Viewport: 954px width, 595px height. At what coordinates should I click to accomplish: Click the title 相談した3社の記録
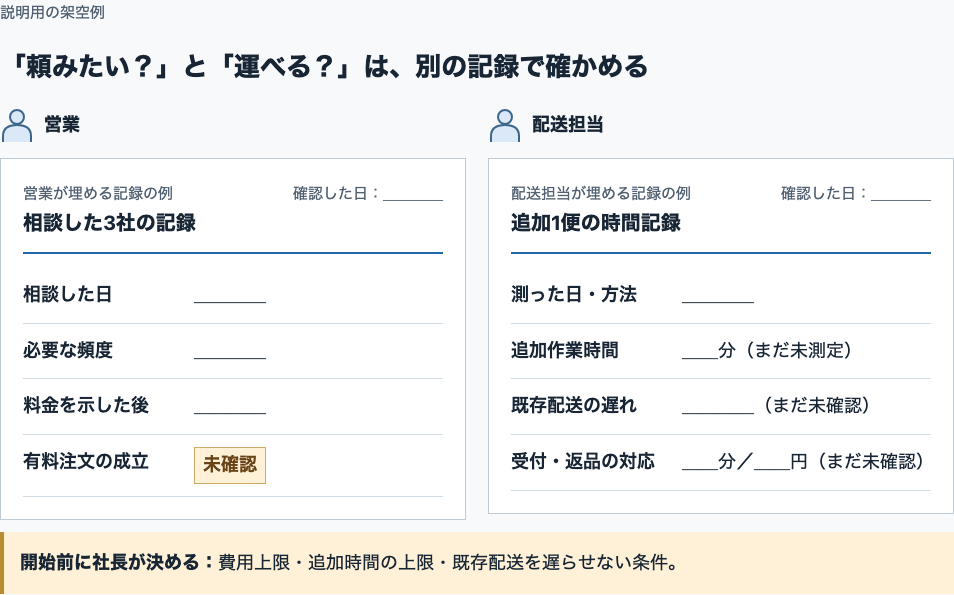(110, 223)
